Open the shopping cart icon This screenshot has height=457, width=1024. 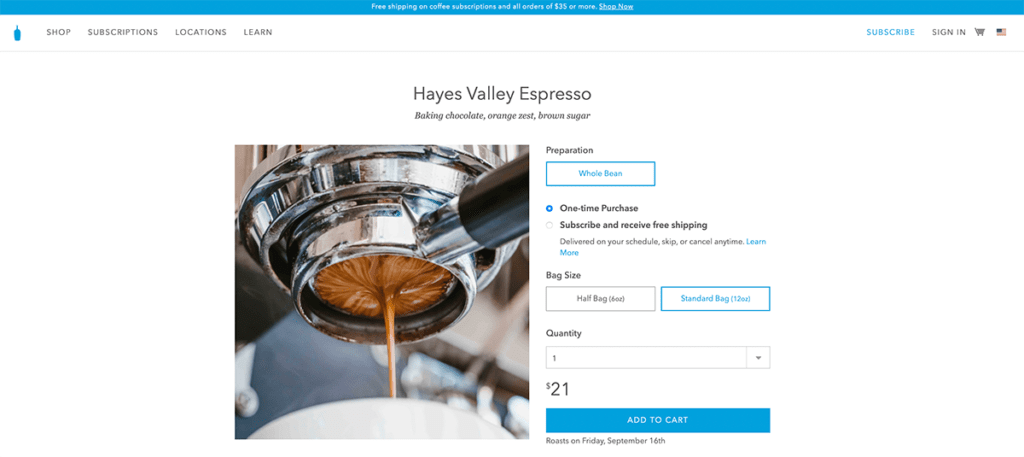tap(980, 32)
